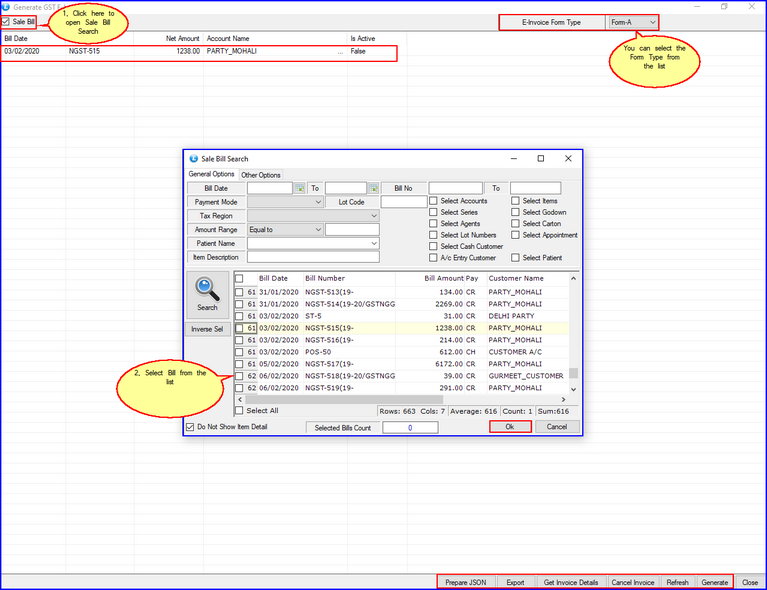This screenshot has width=767, height=590.
Task: Enable Select Patient checkbox
Action: (516, 258)
